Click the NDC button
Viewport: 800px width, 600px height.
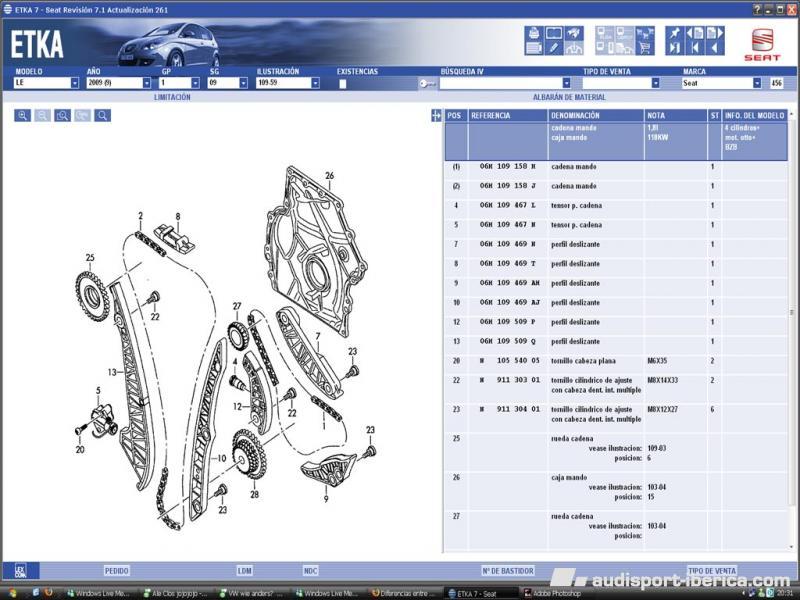pos(310,571)
